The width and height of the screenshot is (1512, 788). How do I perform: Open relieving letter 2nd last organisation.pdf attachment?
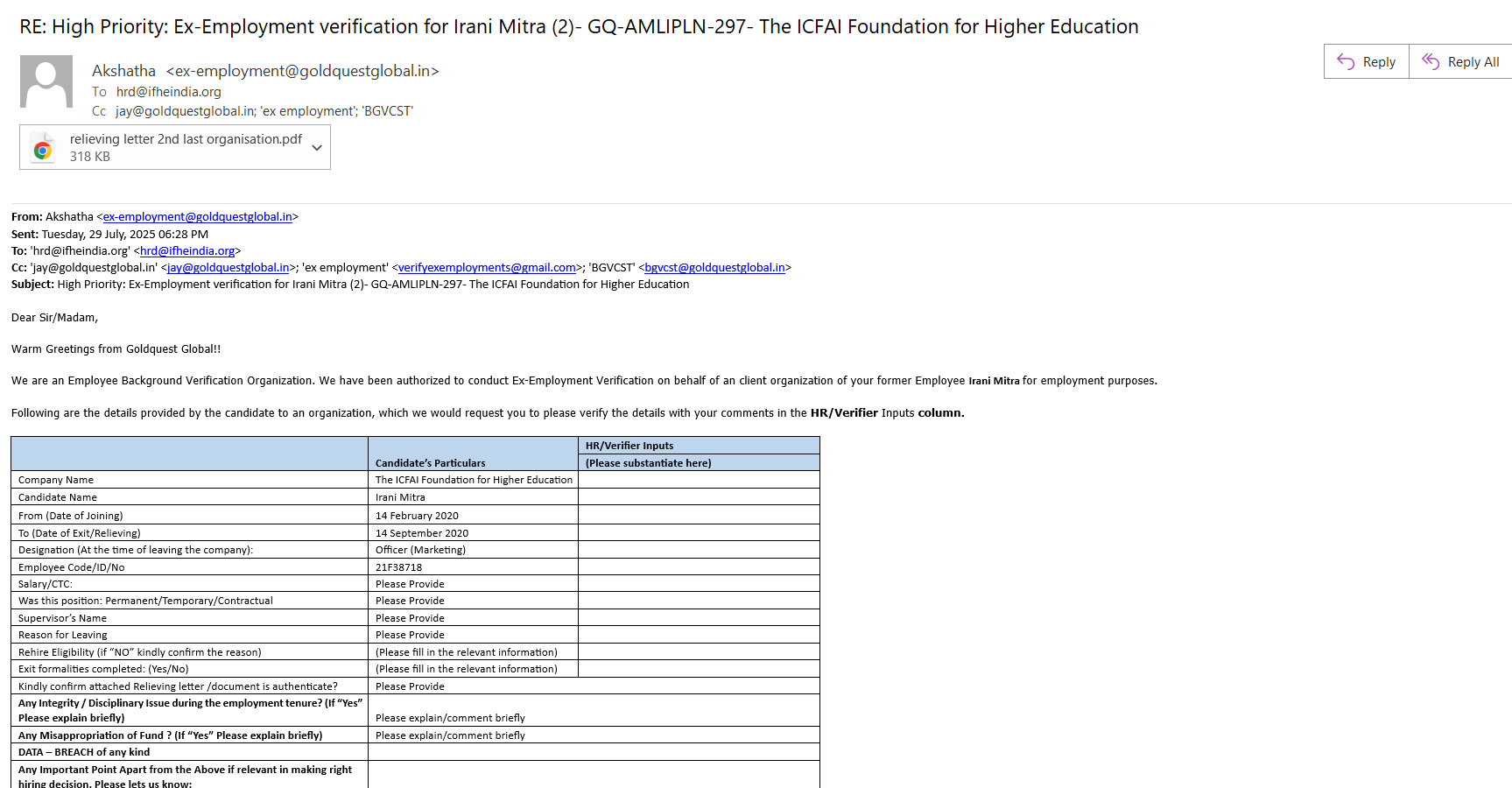(x=186, y=139)
